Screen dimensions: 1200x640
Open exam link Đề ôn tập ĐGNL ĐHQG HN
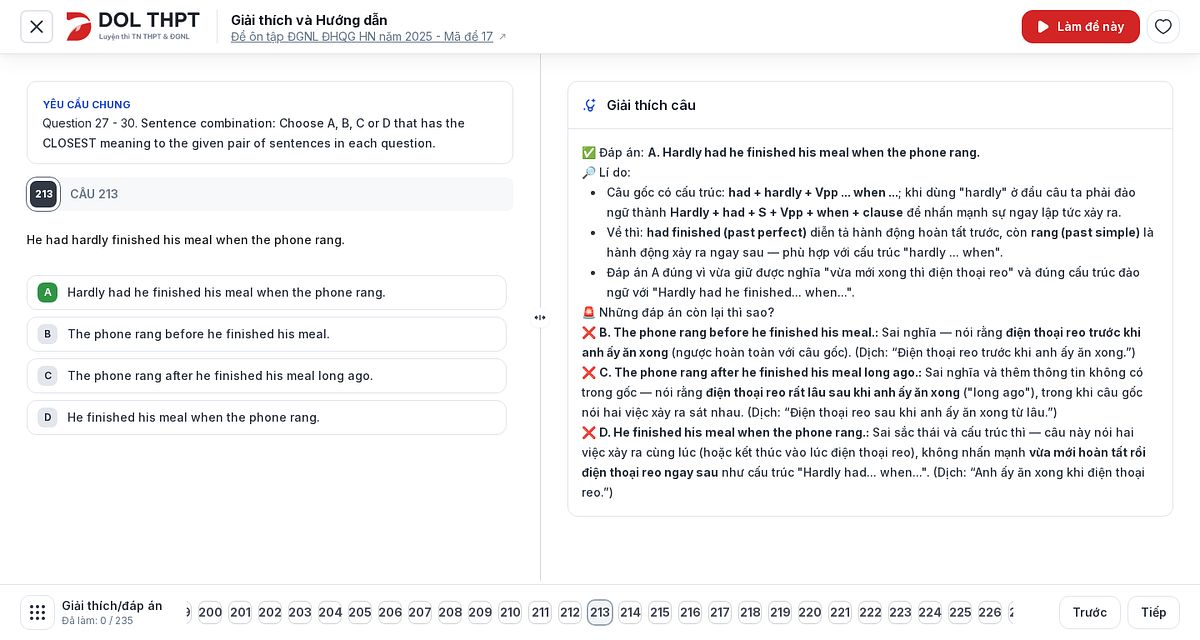tap(362, 37)
